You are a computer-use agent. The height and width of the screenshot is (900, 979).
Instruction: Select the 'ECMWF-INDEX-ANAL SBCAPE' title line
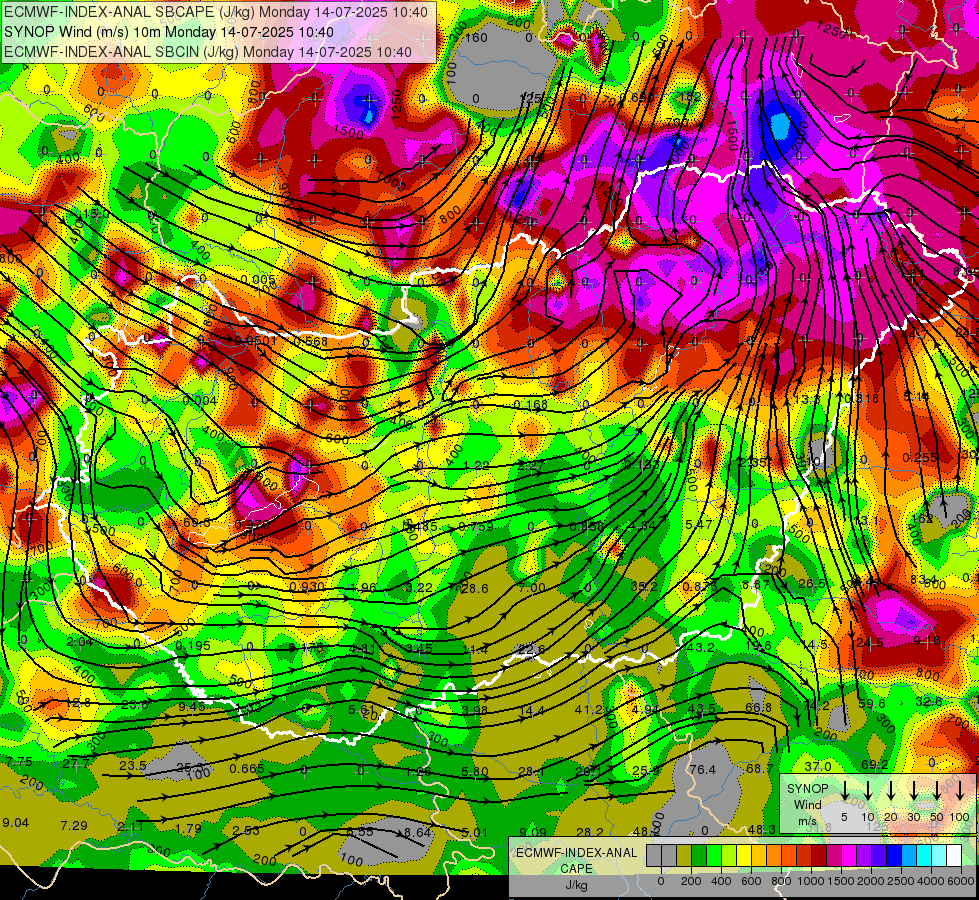[x=217, y=12]
